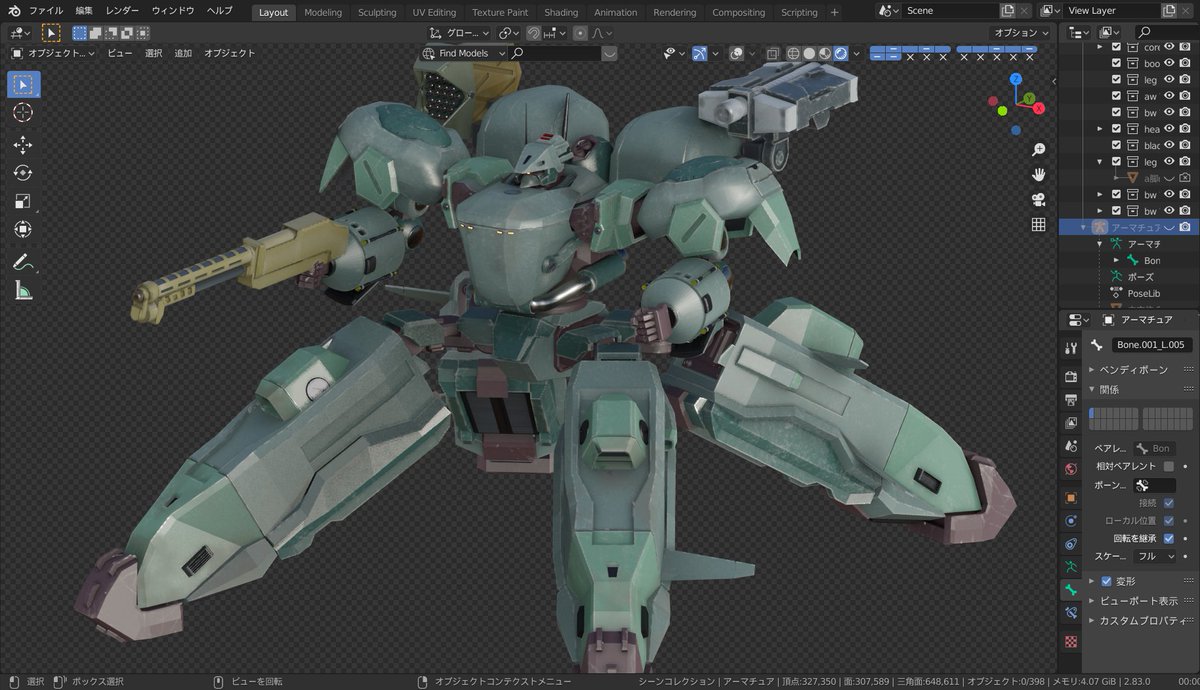Click the bone name field Bone.001_L.005
This screenshot has width=1200, height=690.
[1151, 345]
